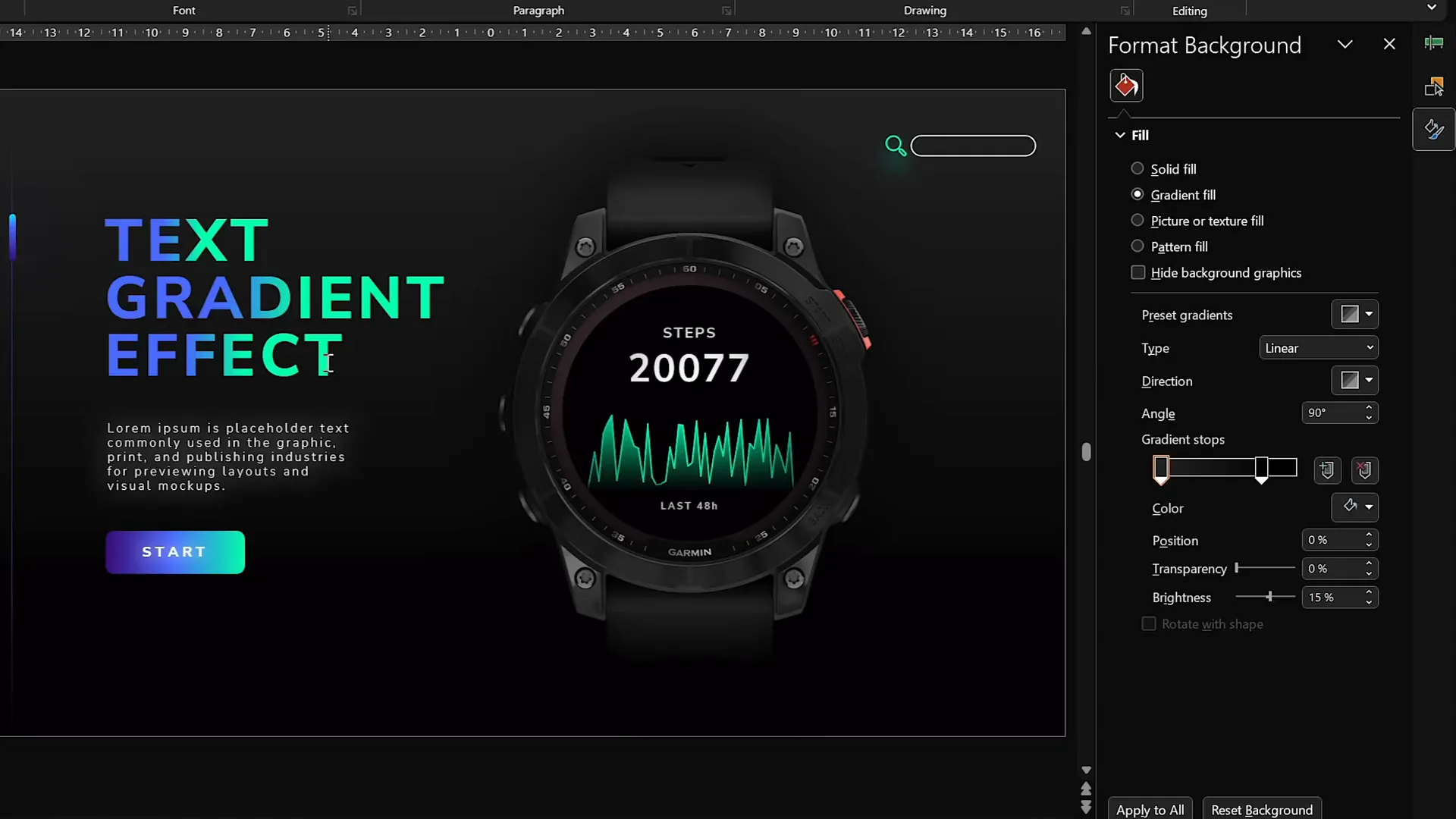Decrease the Transparency percentage
This screenshot has width=1456, height=819.
[x=1369, y=574]
